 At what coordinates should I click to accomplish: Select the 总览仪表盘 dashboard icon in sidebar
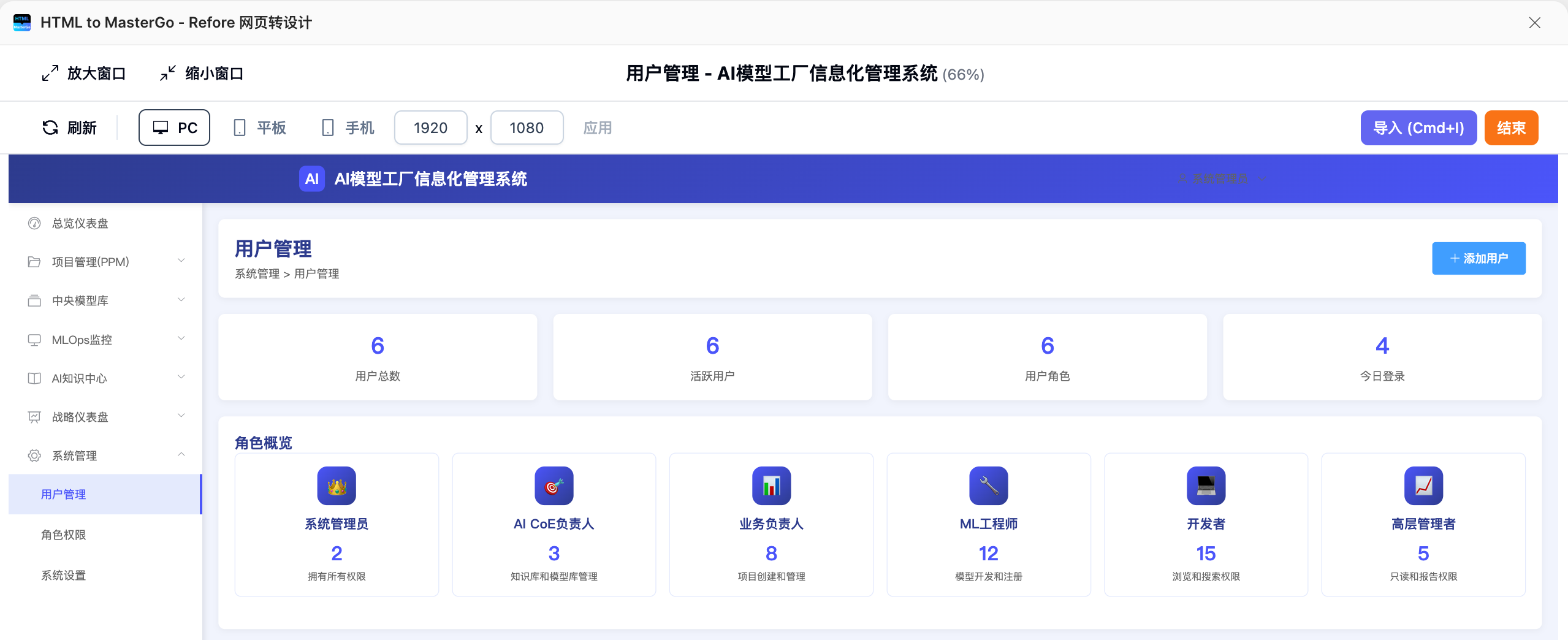(x=34, y=223)
